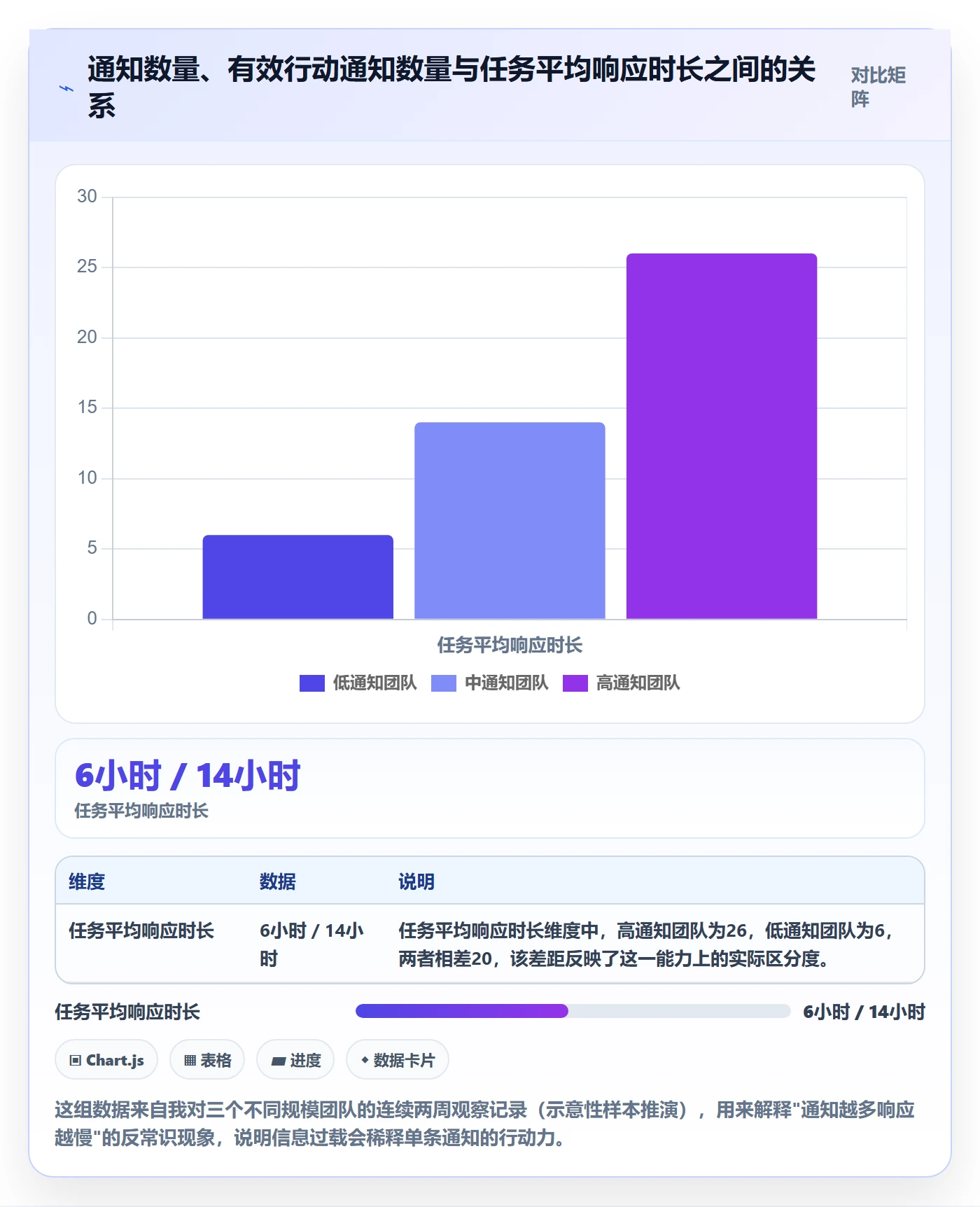The width and height of the screenshot is (980, 1207).
Task: Click the 6小时 / 14小时 value beside progress bar
Action: (864, 1012)
